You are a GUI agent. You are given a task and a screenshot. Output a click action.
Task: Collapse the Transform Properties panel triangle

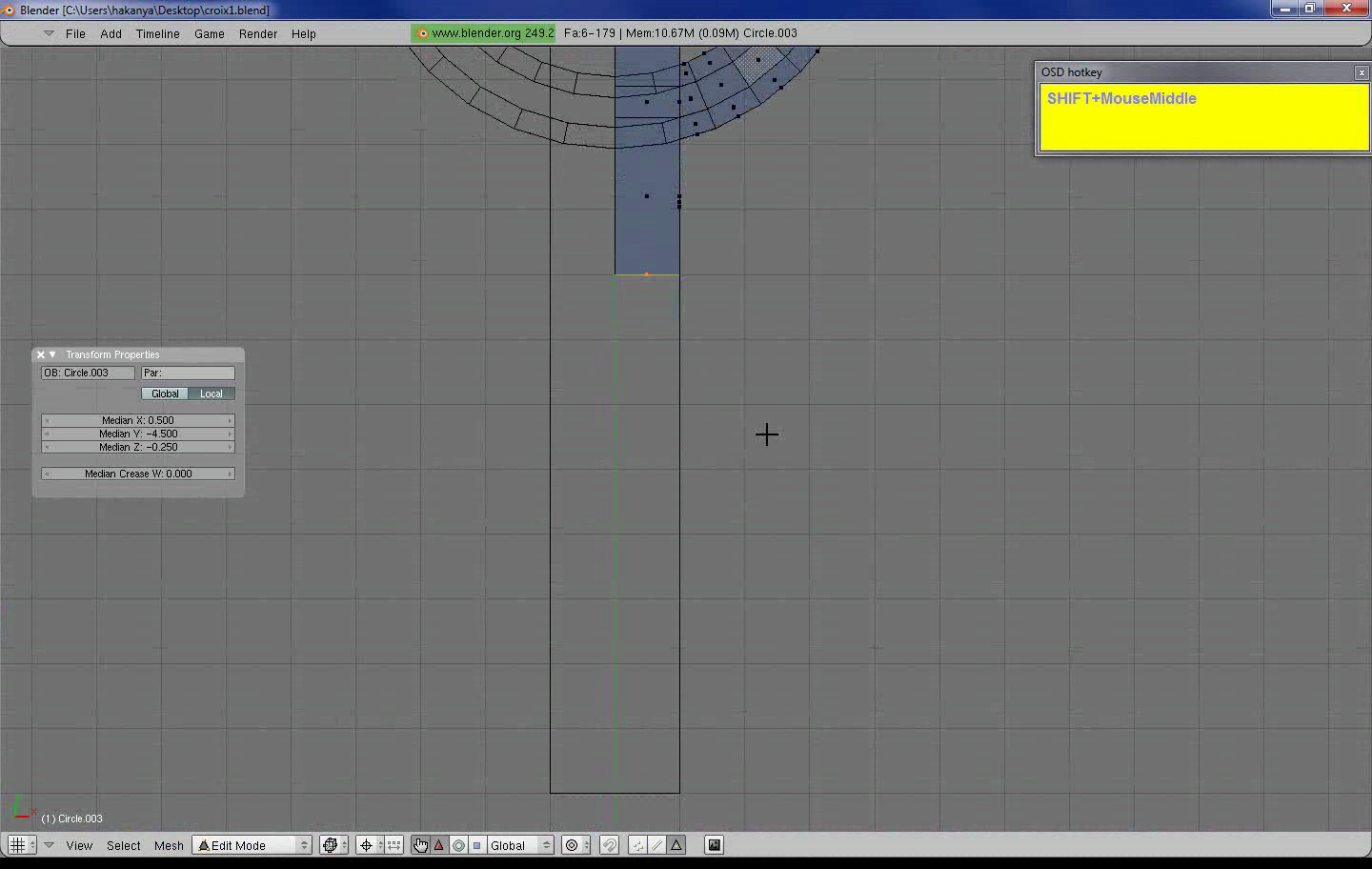(52, 354)
